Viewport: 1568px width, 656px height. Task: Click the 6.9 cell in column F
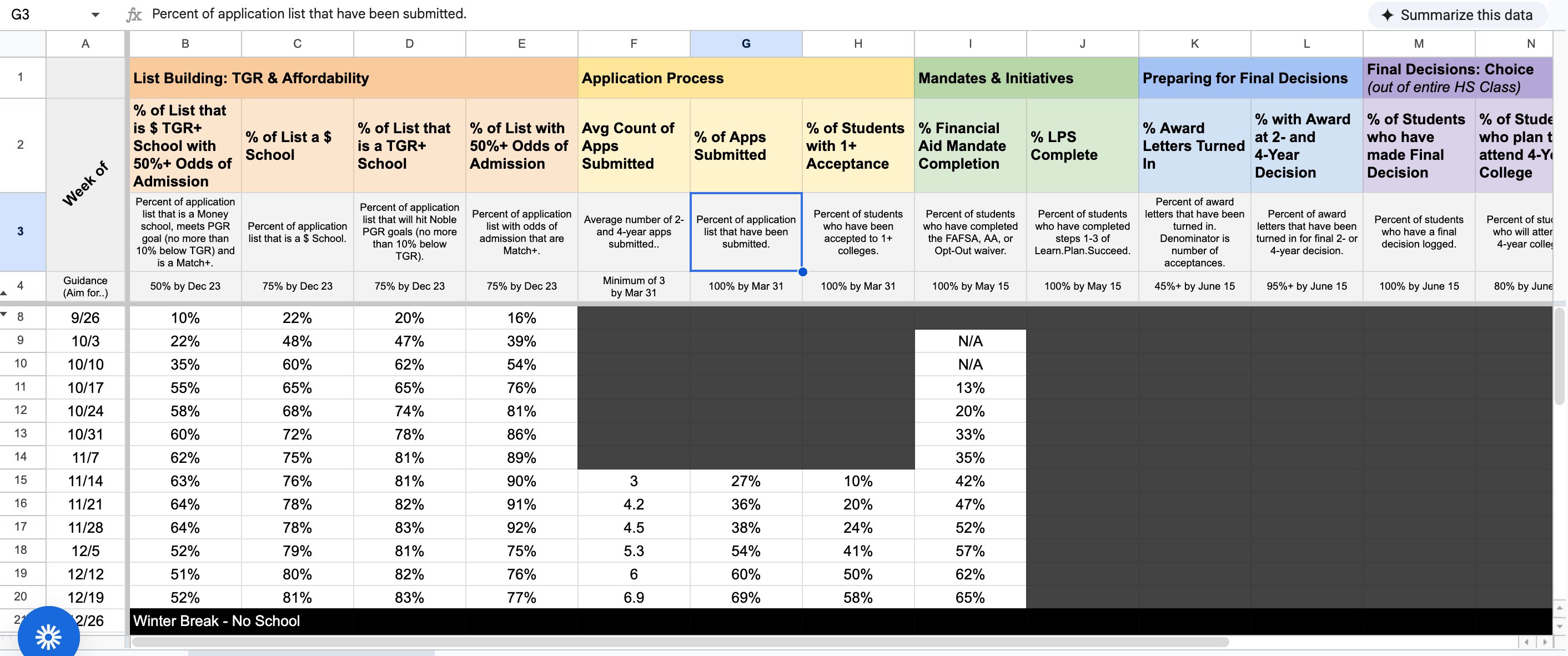[634, 597]
